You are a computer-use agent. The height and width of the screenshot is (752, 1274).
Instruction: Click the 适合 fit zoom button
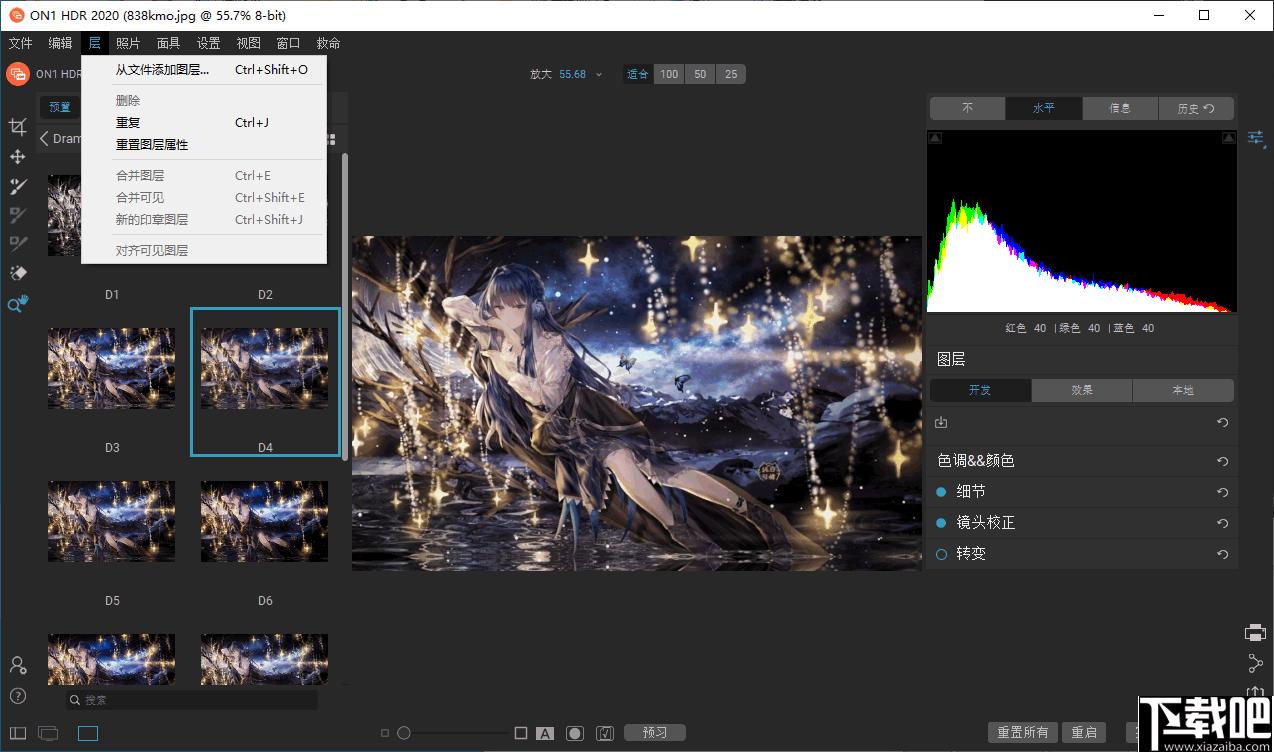point(638,74)
